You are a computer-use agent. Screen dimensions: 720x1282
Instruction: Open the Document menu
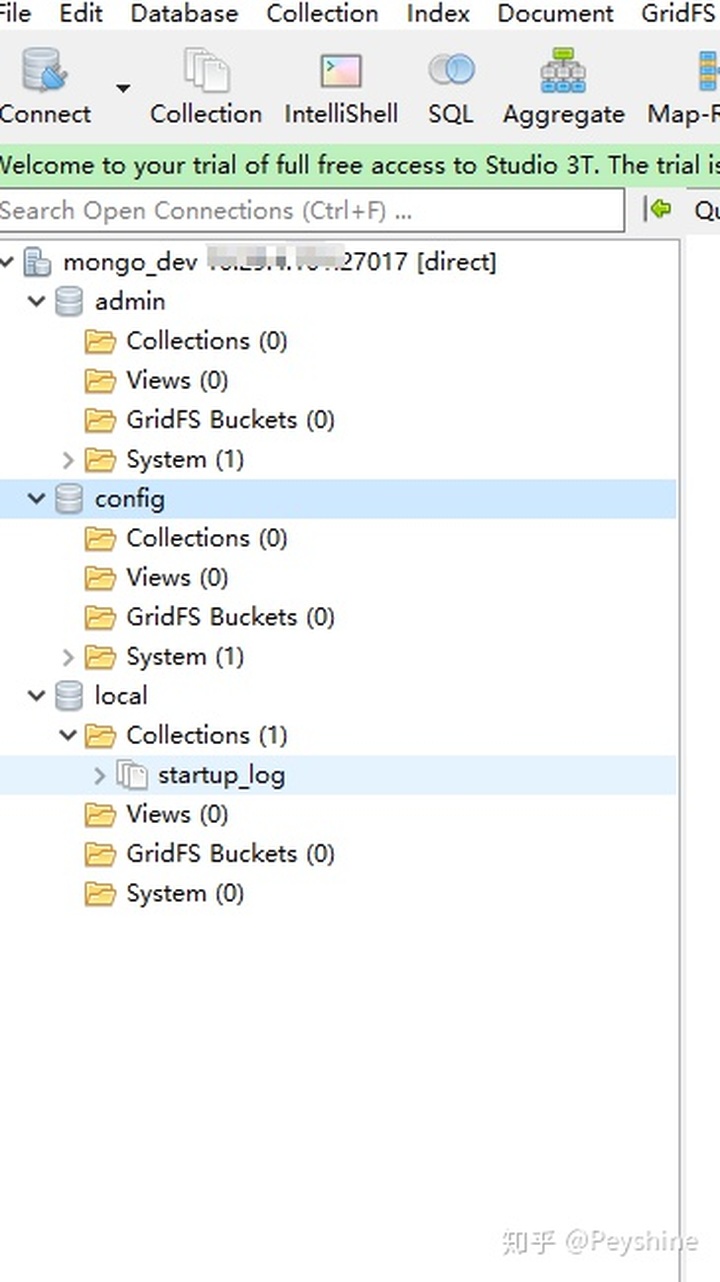[556, 14]
